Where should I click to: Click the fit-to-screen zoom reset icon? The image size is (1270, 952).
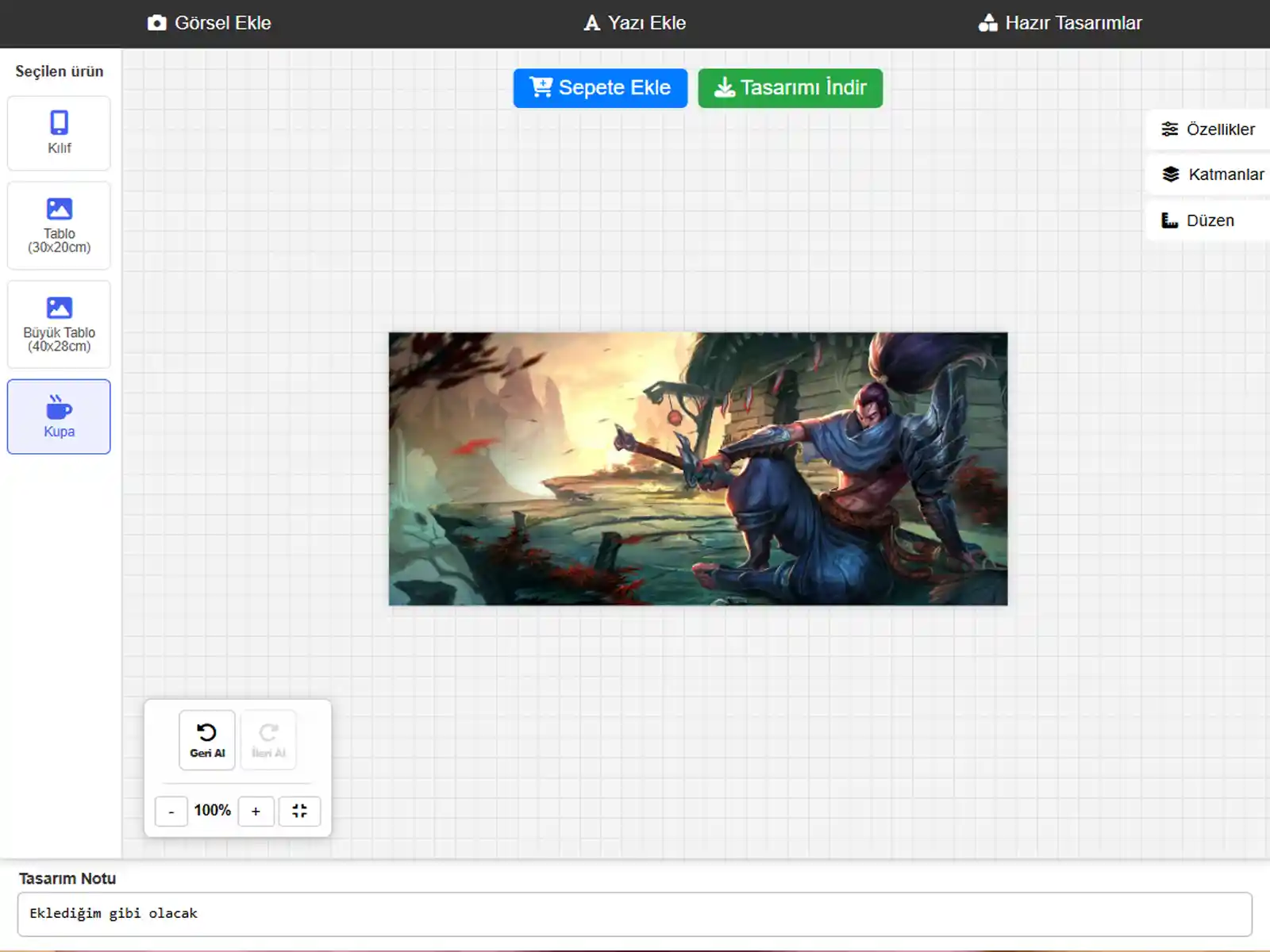(x=299, y=811)
